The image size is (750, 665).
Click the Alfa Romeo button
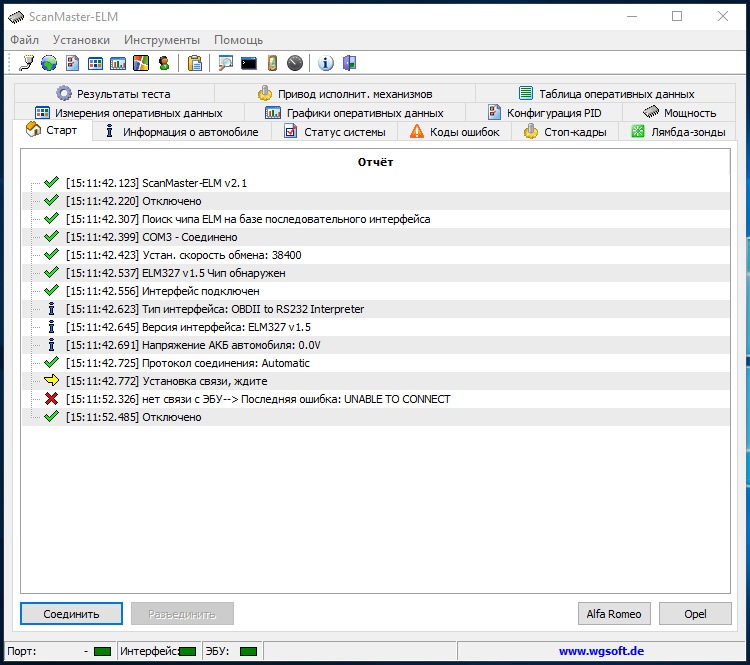(x=614, y=614)
